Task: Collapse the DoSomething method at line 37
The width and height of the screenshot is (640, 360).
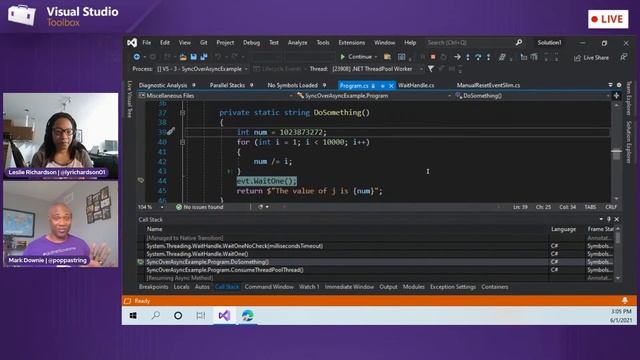Action: (182, 113)
